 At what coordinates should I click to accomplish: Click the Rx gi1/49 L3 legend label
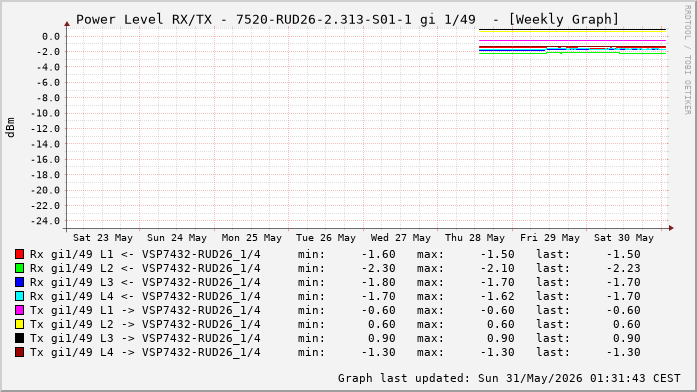pos(145,282)
